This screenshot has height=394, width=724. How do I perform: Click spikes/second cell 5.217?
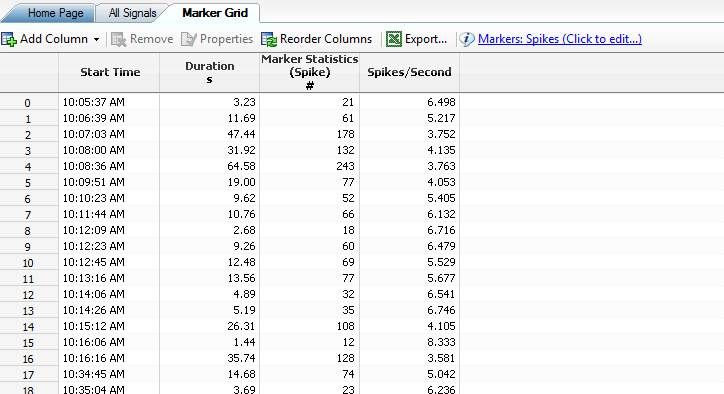click(441, 118)
